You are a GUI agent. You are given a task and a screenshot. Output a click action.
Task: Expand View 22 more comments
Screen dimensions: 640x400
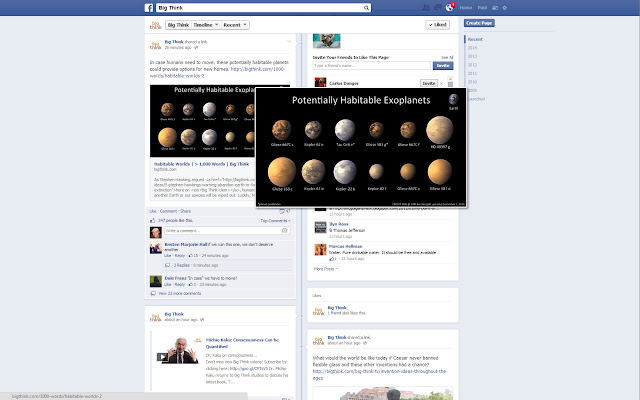[x=180, y=293]
